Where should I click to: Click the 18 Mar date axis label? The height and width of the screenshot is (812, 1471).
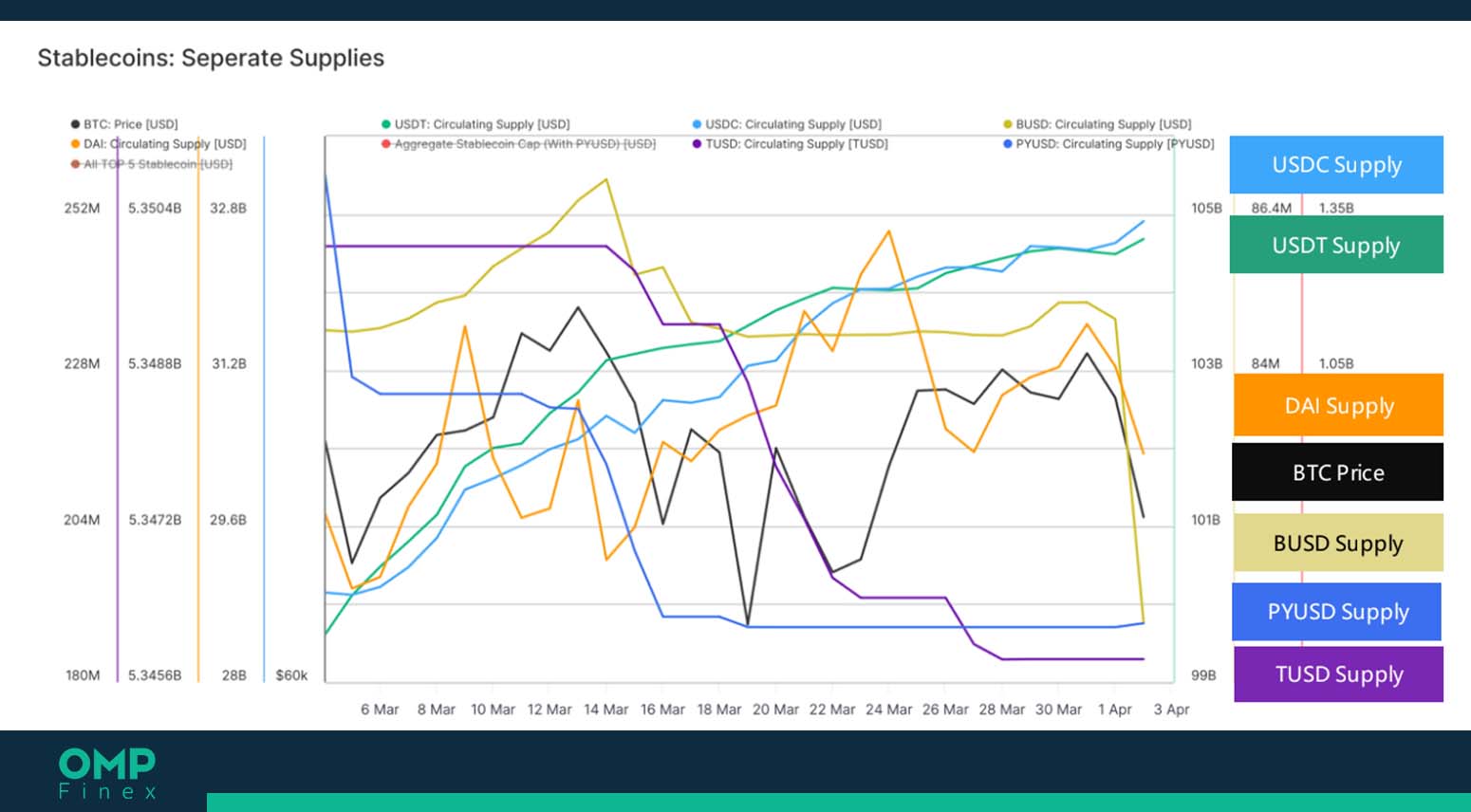(719, 710)
